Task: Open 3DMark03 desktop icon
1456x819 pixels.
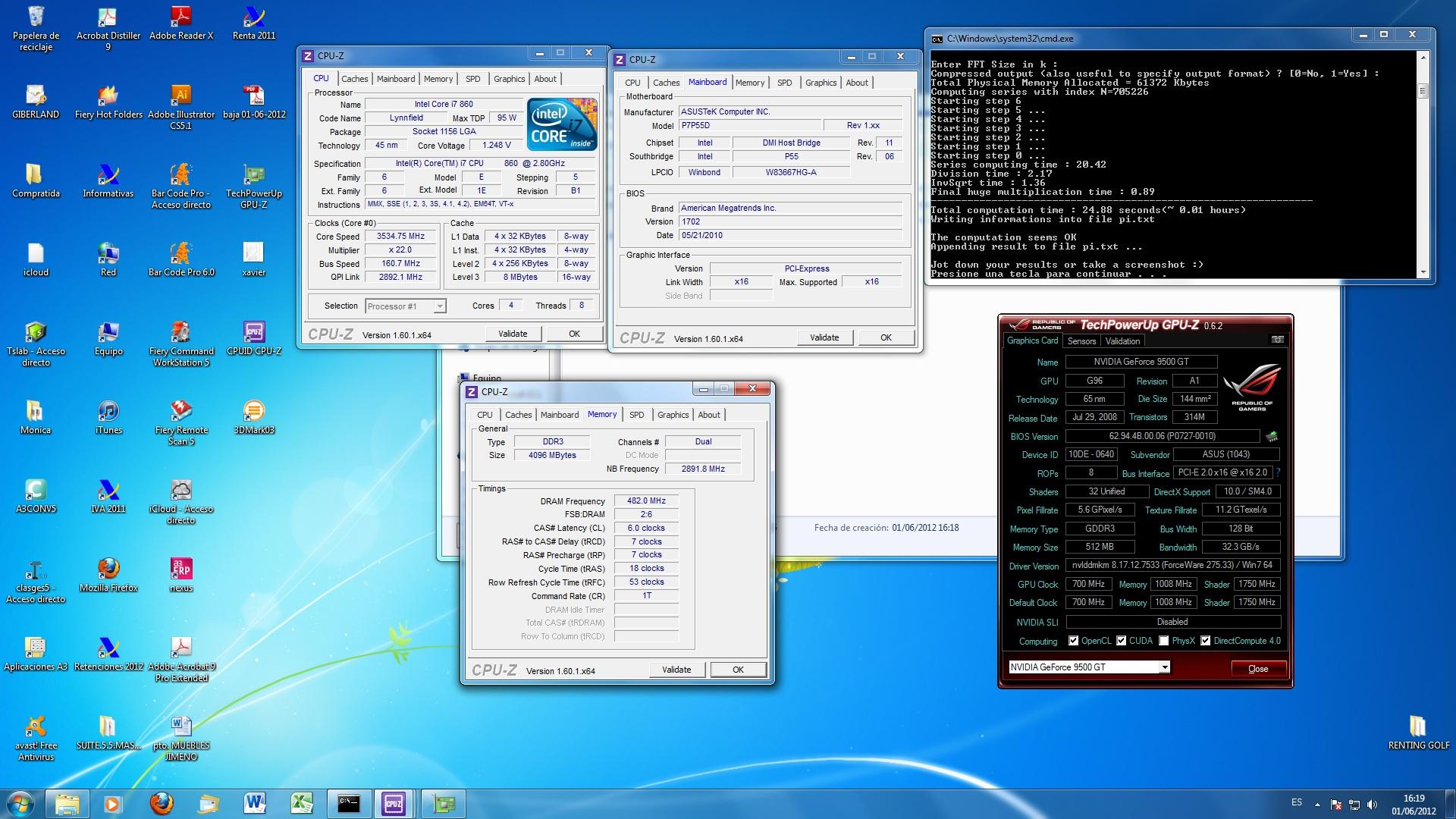Action: click(254, 417)
